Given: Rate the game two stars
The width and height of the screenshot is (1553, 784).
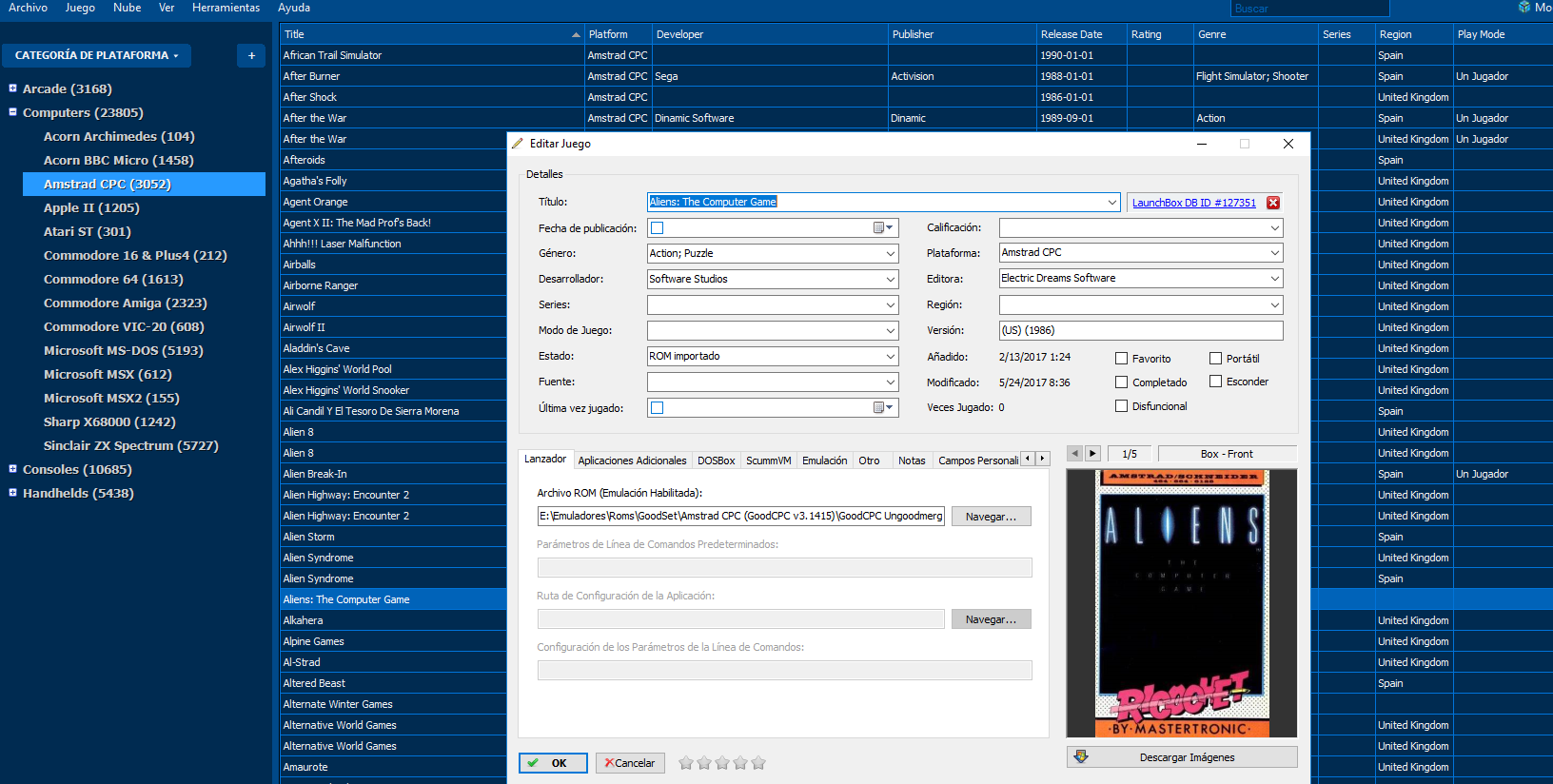Looking at the screenshot, I should (x=704, y=763).
